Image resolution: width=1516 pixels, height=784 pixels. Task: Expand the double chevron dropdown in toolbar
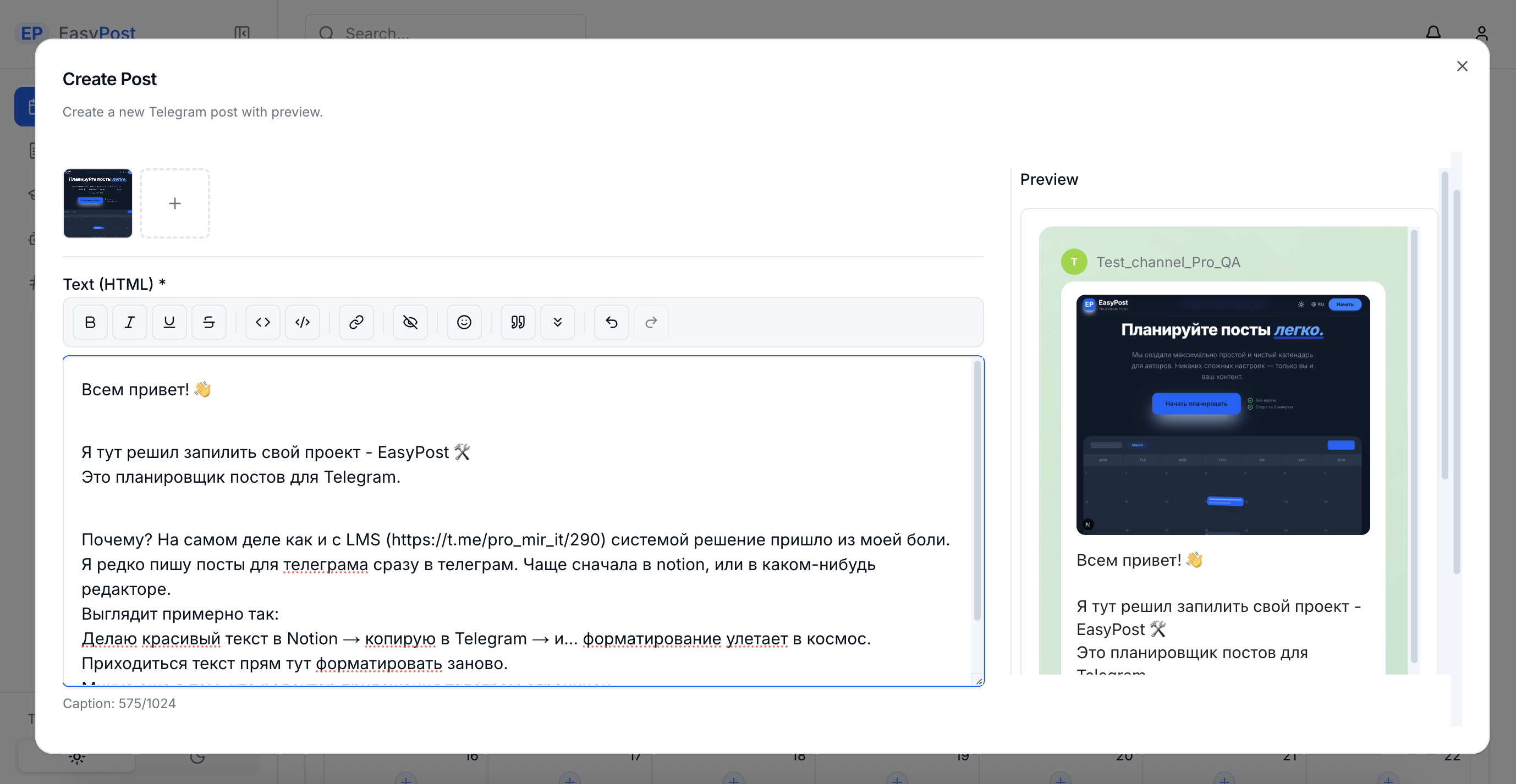point(557,322)
